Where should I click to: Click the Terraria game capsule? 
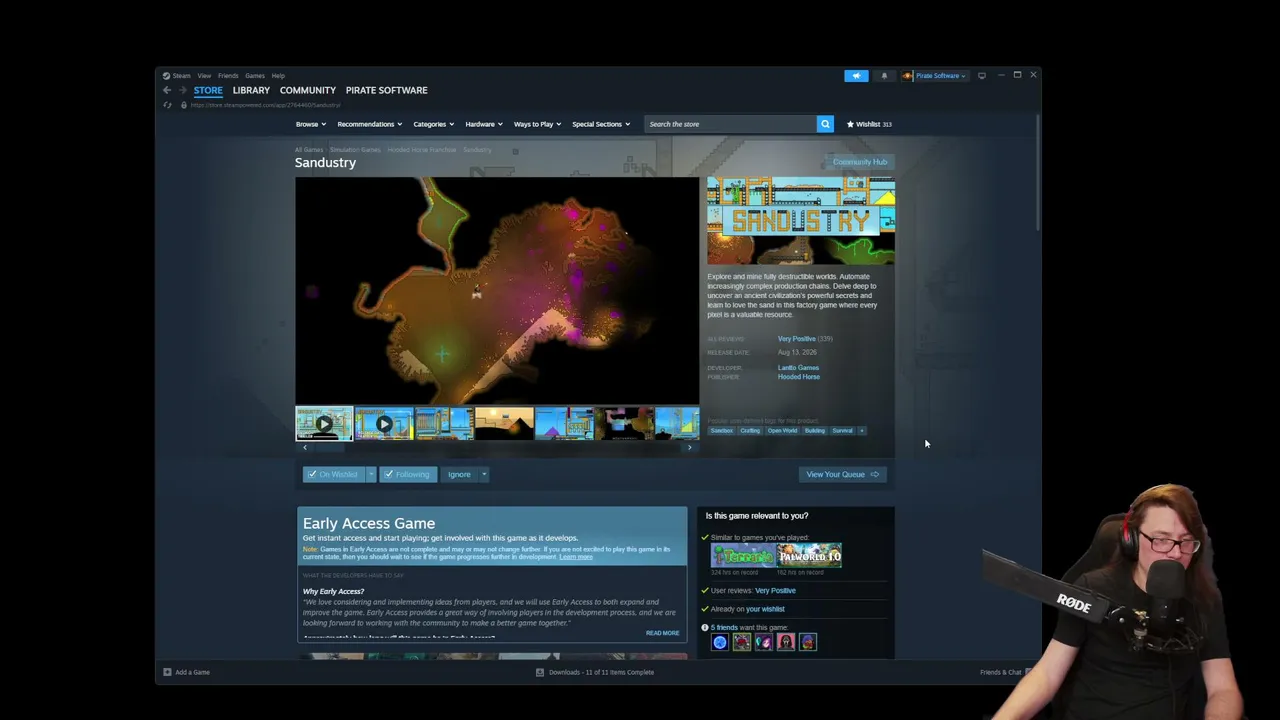click(x=743, y=555)
